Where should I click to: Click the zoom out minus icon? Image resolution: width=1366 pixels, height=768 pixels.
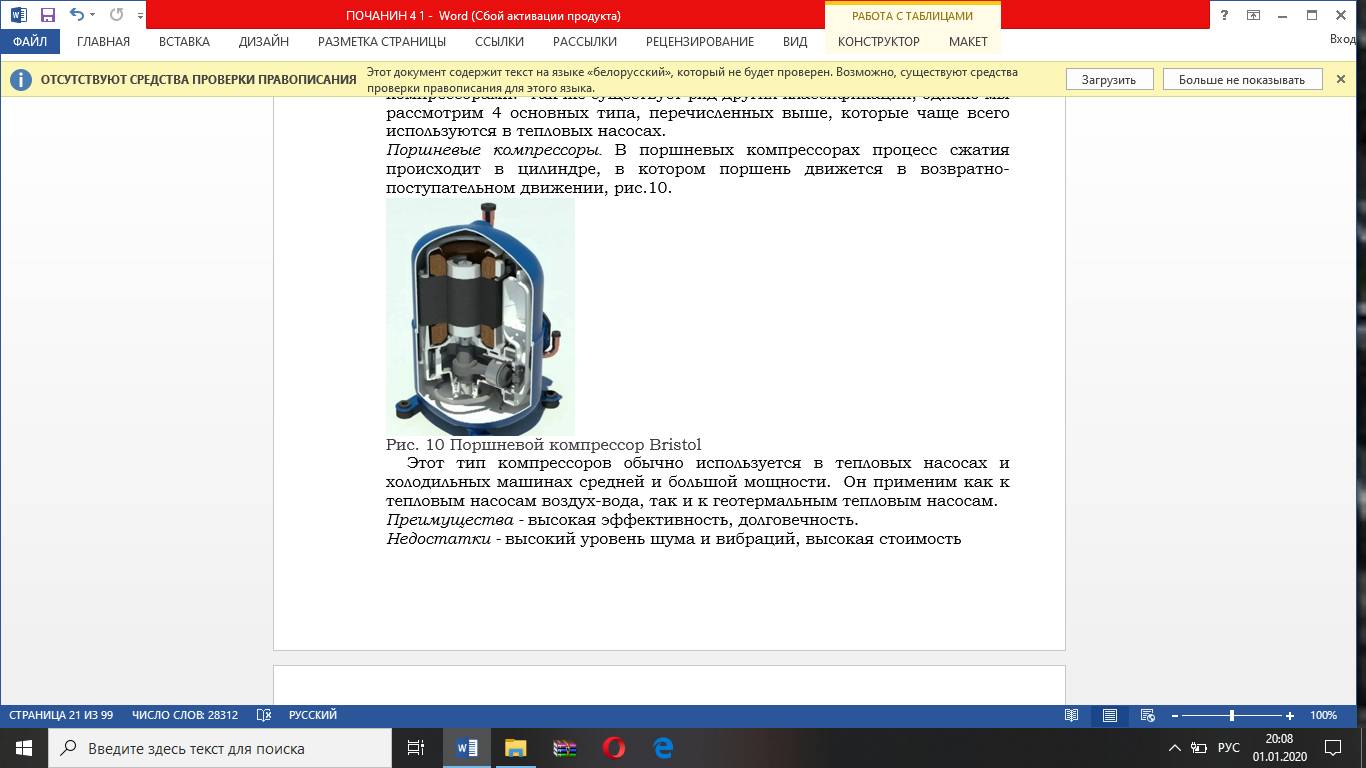(x=1175, y=716)
